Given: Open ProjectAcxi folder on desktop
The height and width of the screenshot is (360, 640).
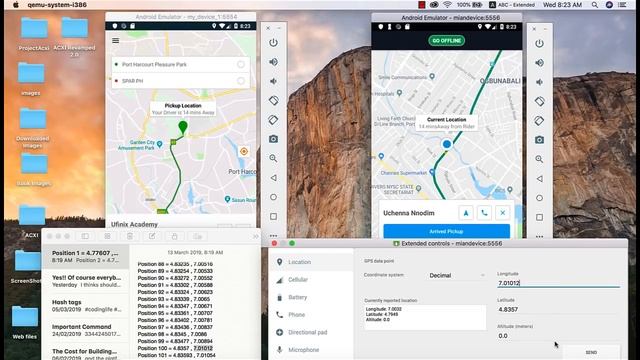Looking at the screenshot, I should [34, 34].
